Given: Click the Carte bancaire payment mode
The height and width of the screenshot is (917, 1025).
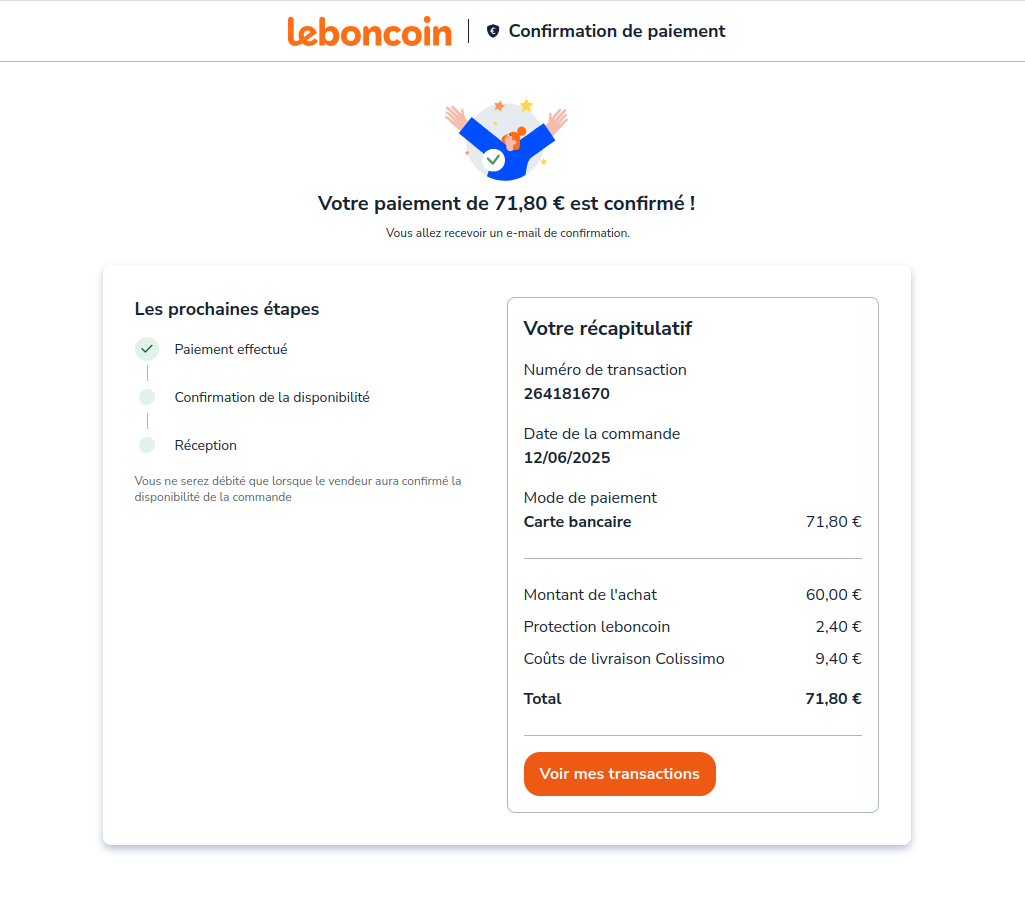Looking at the screenshot, I should pyautogui.click(x=577, y=521).
